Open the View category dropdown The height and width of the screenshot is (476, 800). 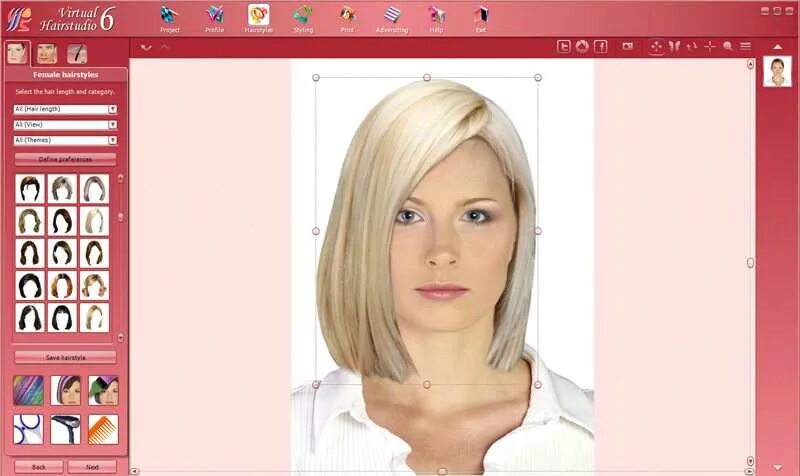click(x=65, y=125)
